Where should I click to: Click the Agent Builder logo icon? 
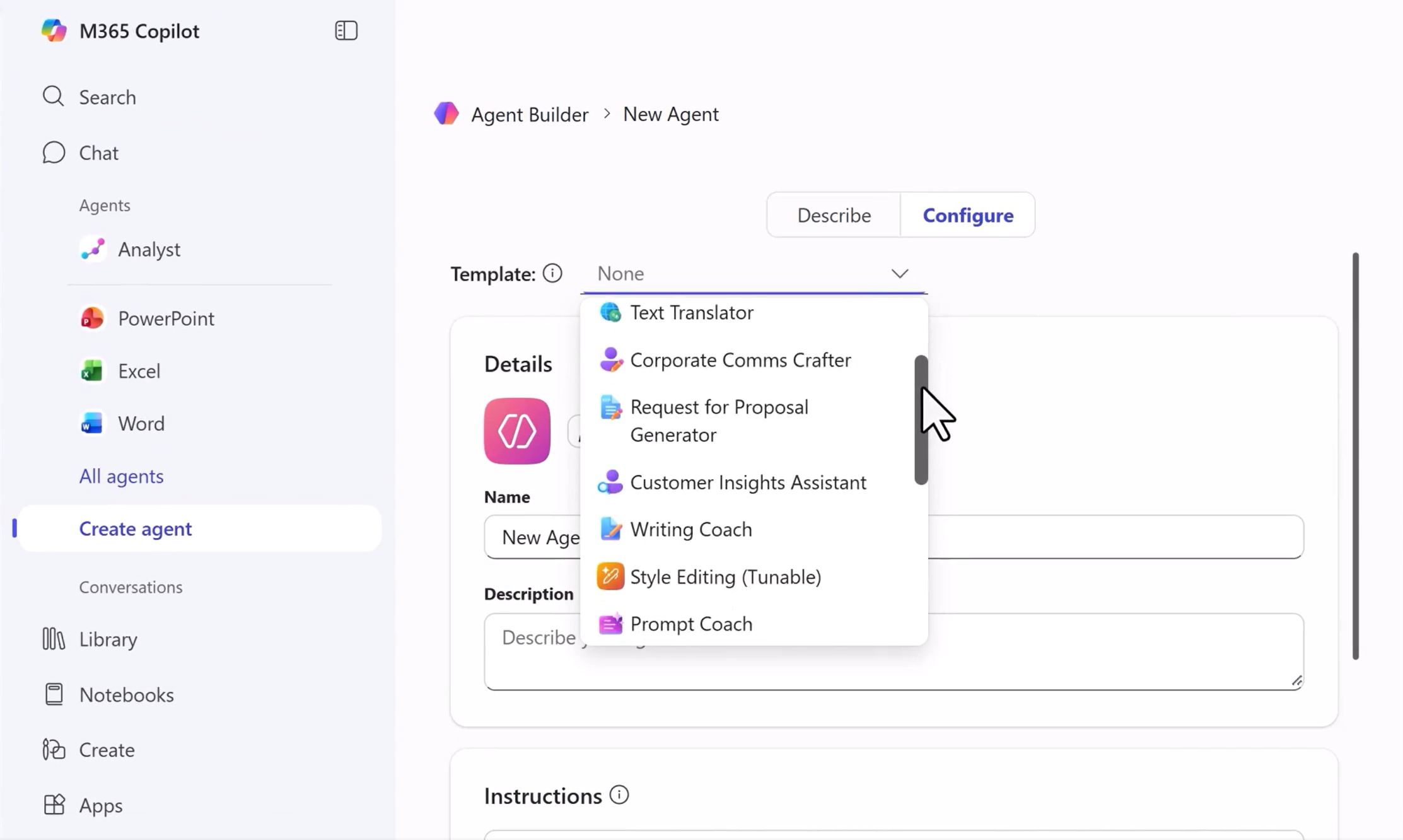tap(446, 114)
